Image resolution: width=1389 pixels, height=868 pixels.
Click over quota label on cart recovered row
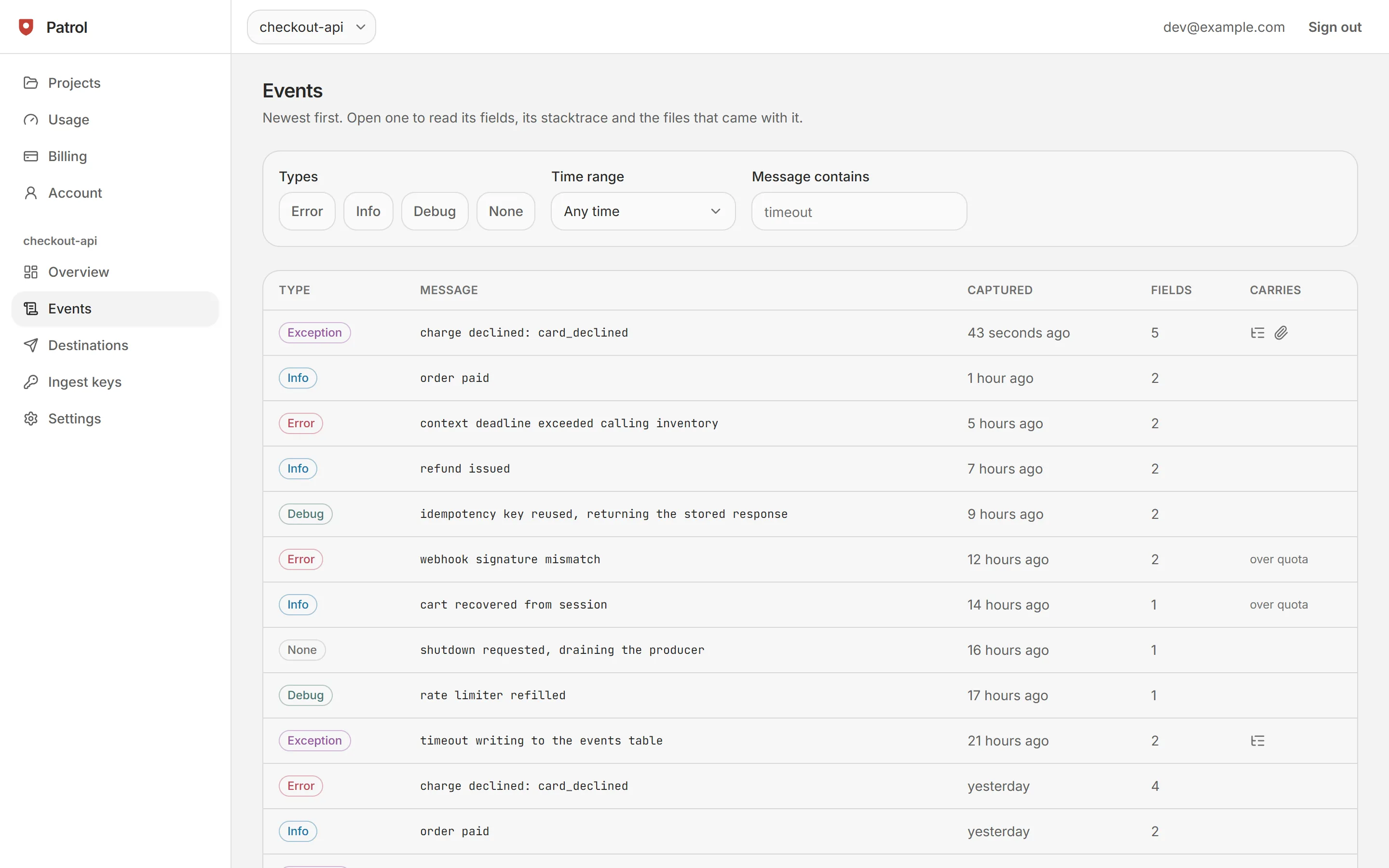coord(1279,605)
